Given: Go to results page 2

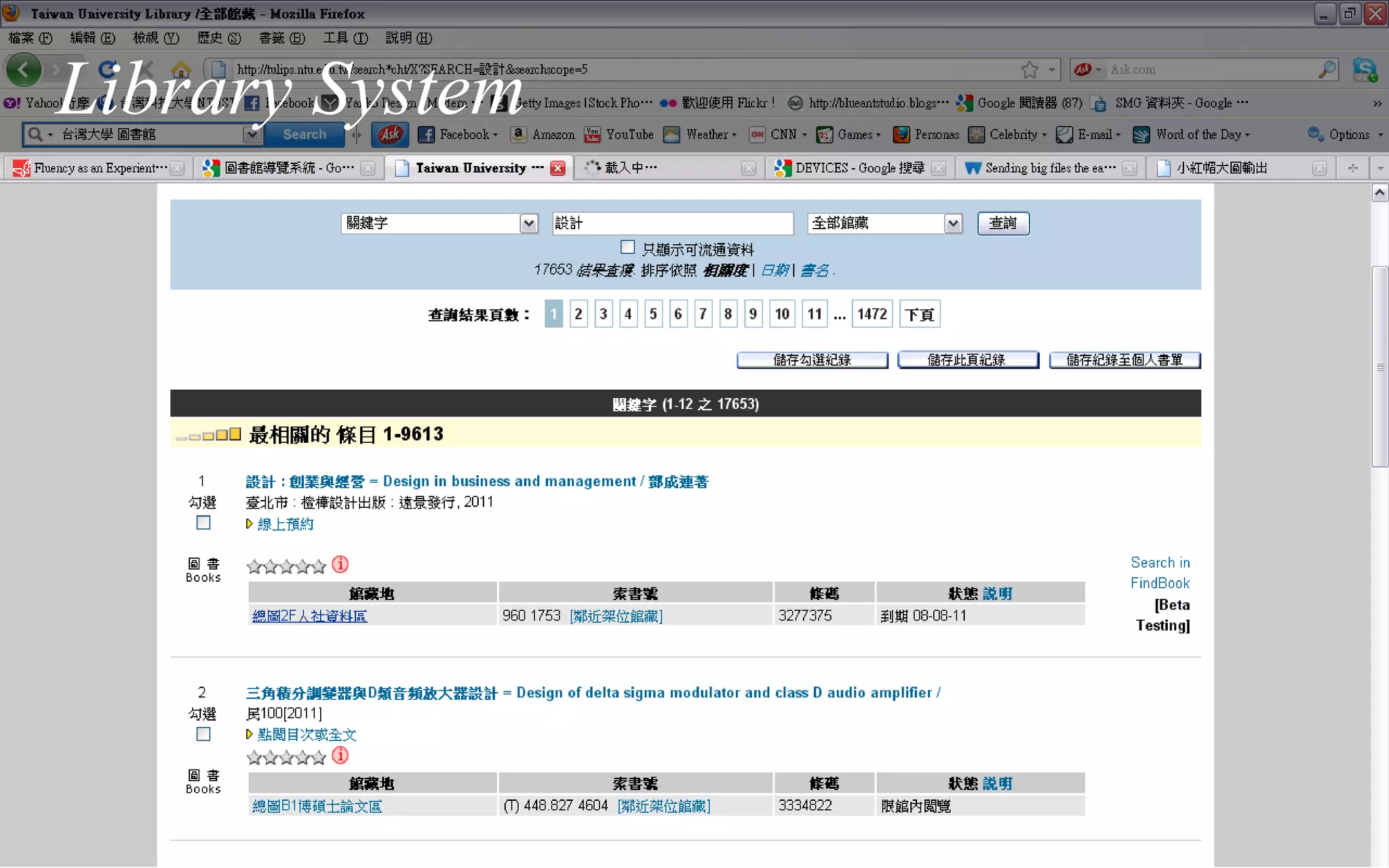Looking at the screenshot, I should click(x=578, y=314).
